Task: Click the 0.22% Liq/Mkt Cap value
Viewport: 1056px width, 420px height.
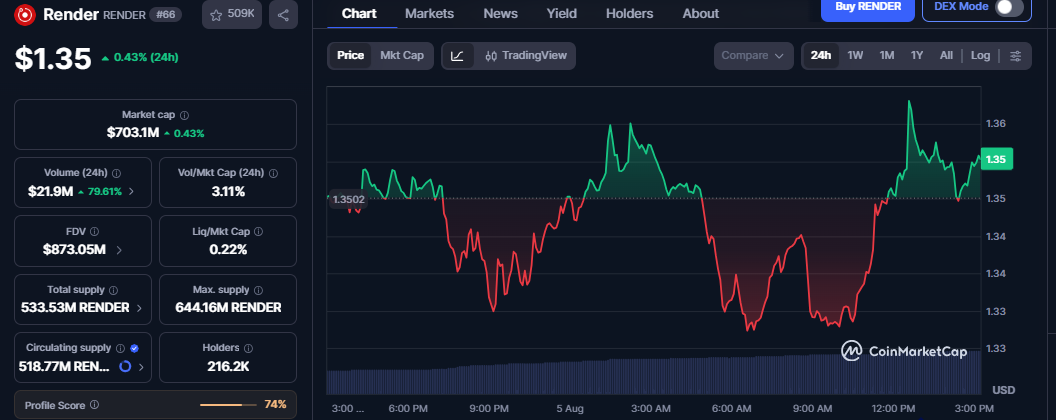Action: tap(228, 250)
